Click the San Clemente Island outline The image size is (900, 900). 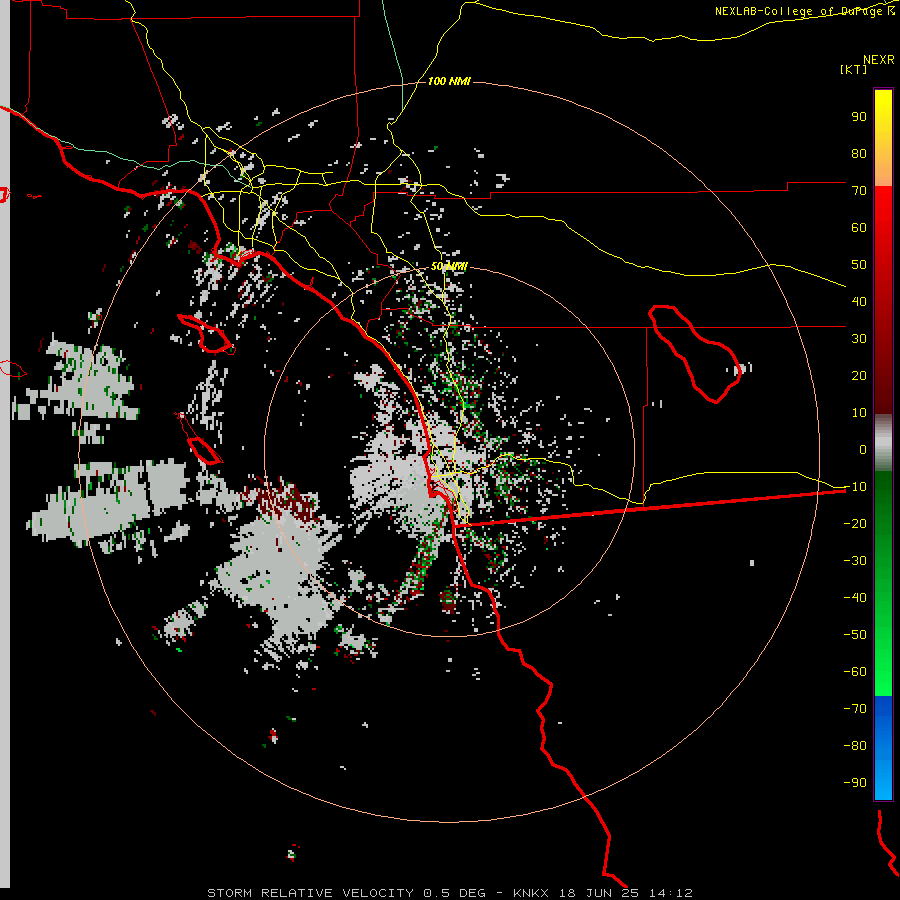tap(199, 438)
